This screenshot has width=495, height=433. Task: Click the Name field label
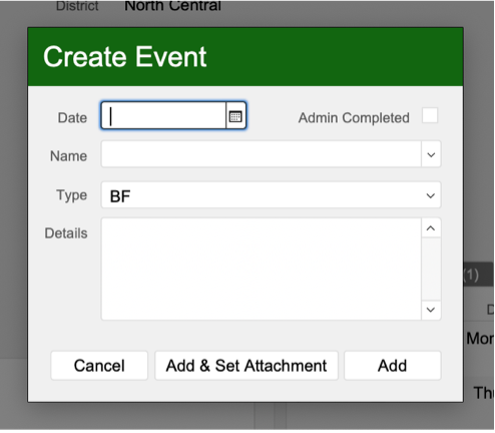point(68,156)
